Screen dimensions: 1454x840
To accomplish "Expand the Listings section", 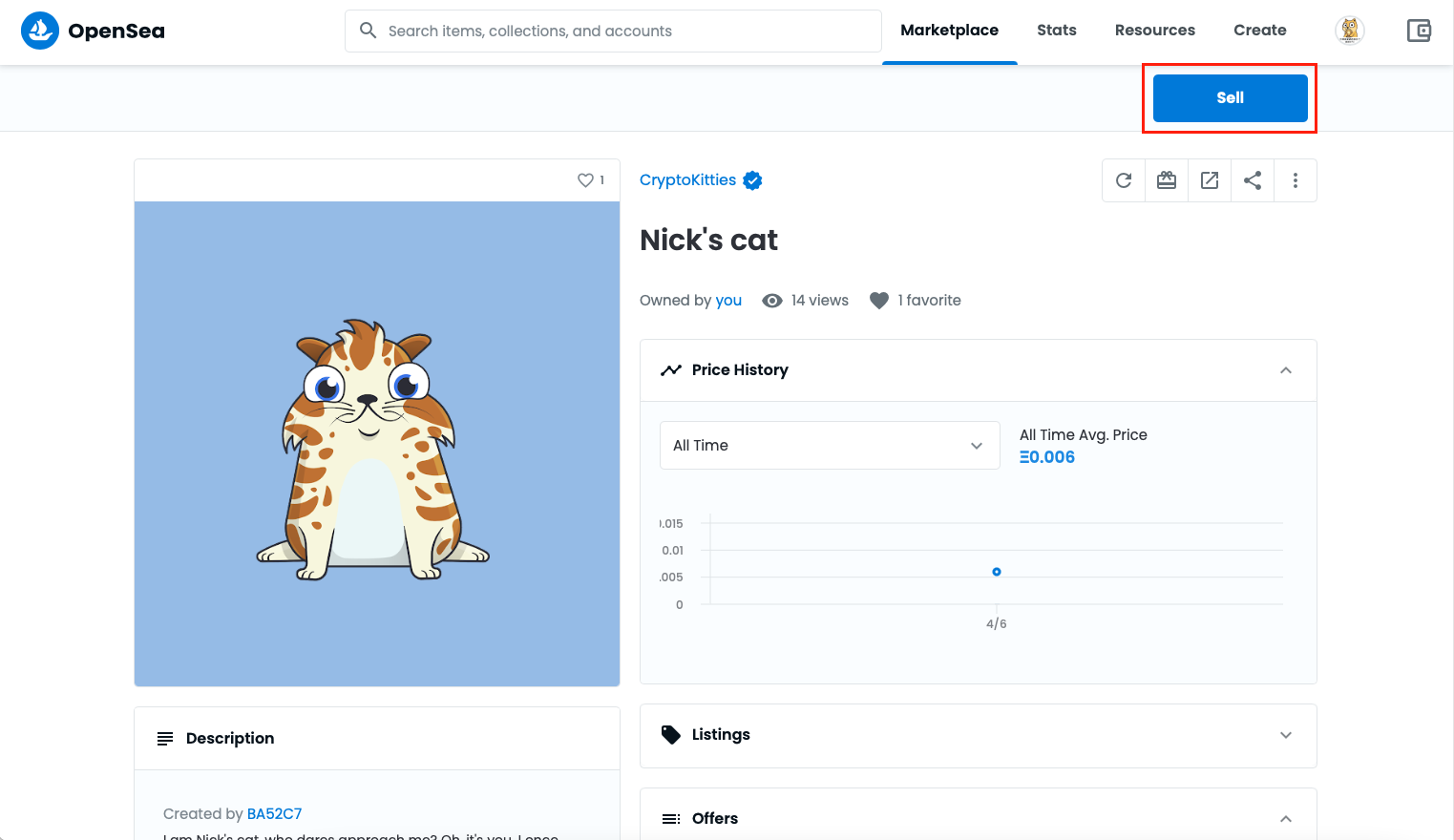I will (x=1286, y=735).
